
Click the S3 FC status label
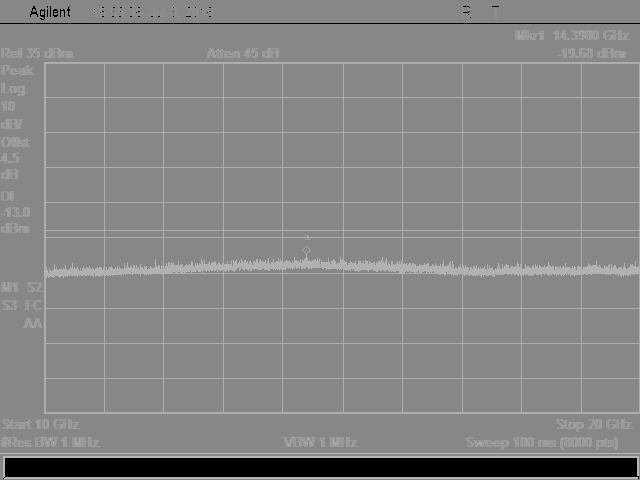22,305
